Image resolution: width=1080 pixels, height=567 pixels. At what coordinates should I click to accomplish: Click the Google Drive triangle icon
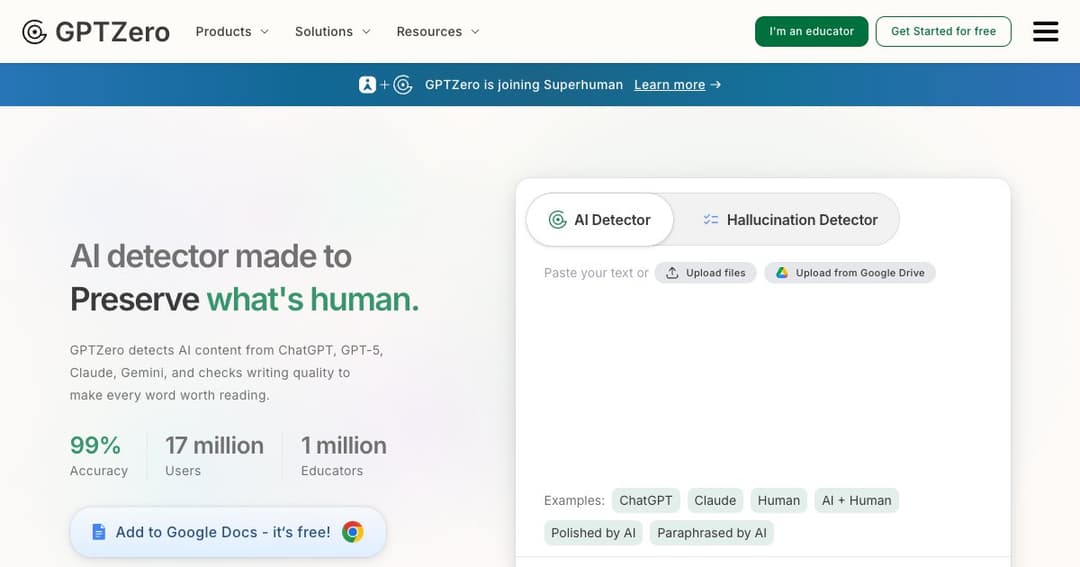click(782, 273)
